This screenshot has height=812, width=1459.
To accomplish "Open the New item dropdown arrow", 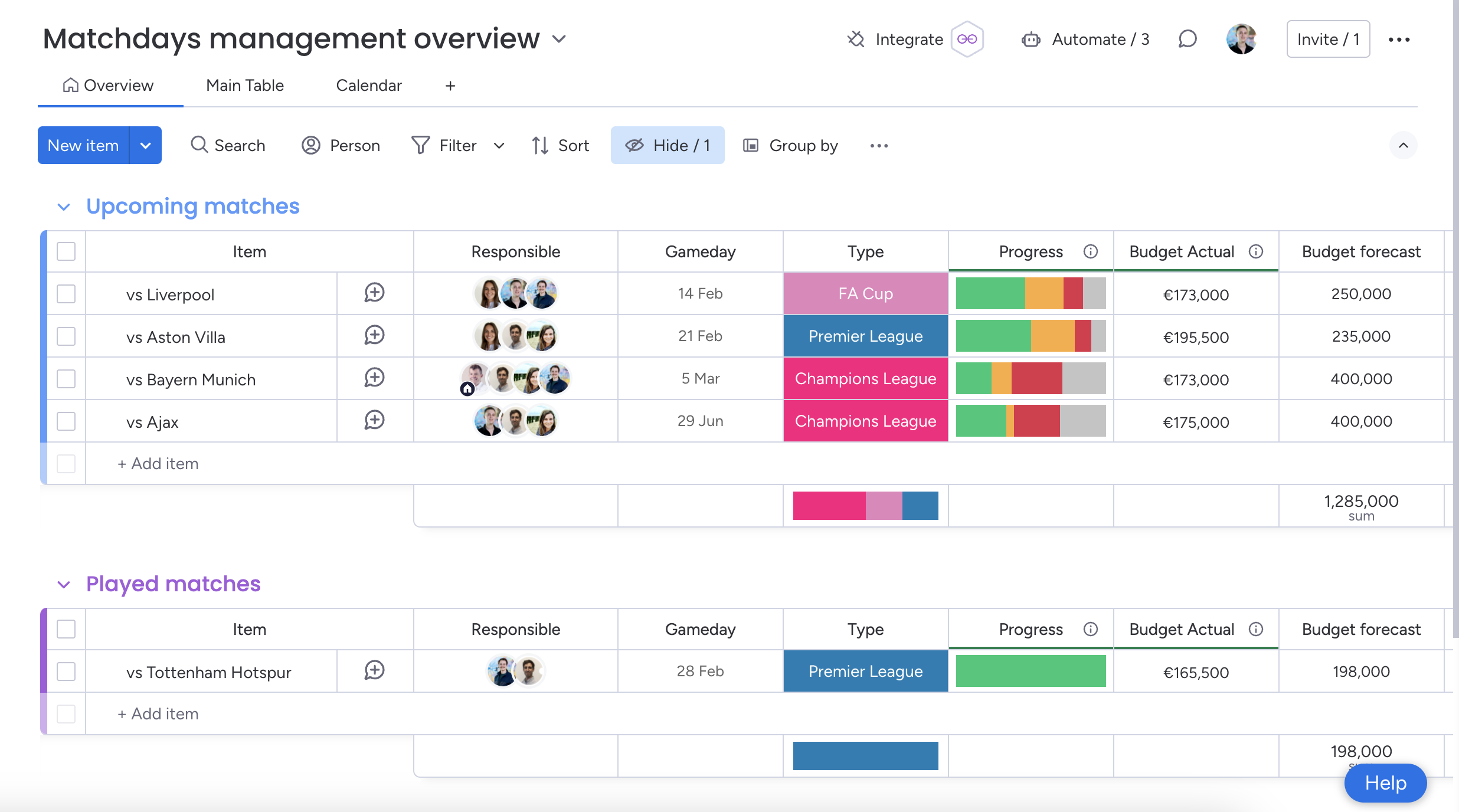I will click(146, 145).
